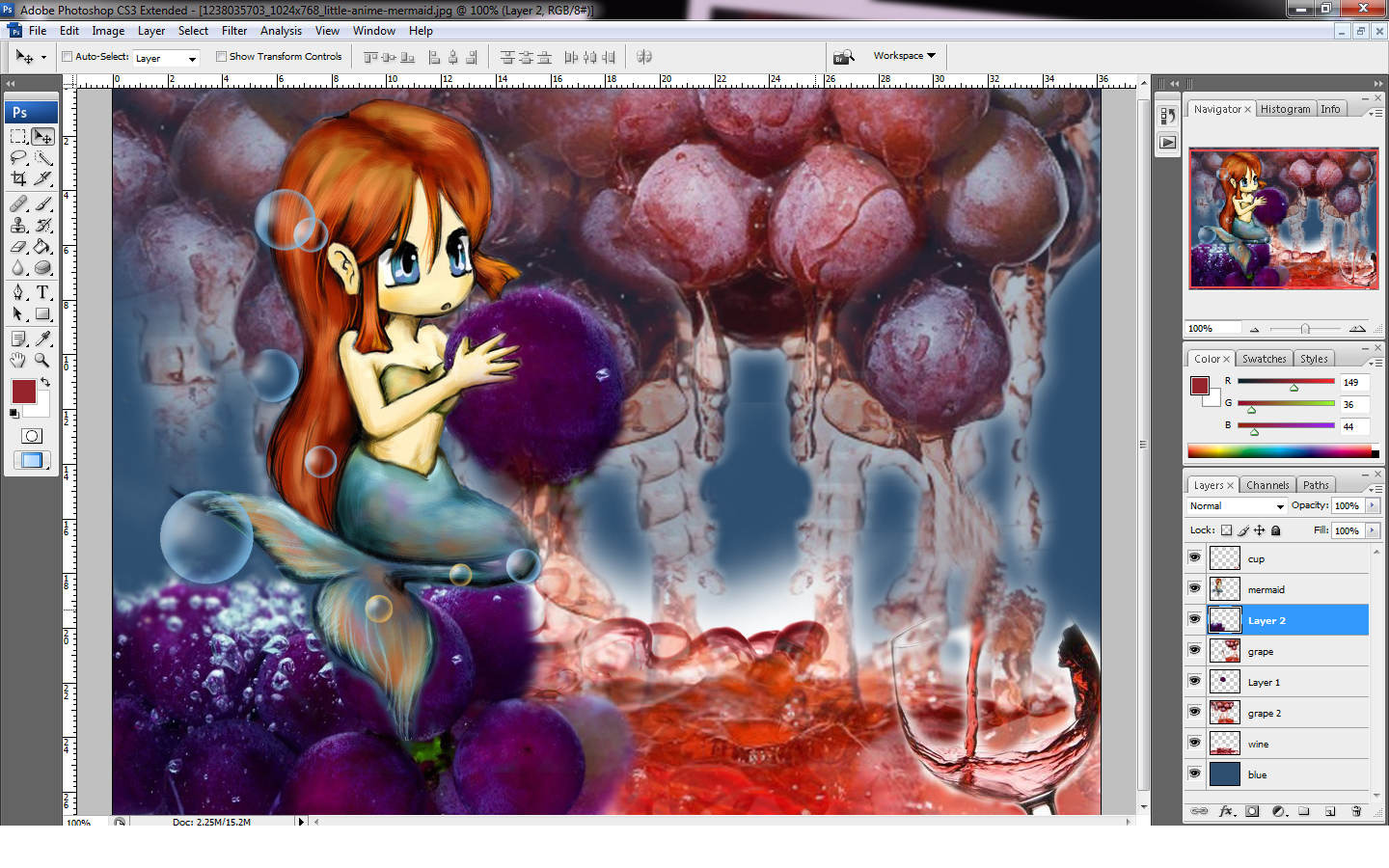Add a layer style via fx icon
1389x868 pixels.
(x=1226, y=811)
